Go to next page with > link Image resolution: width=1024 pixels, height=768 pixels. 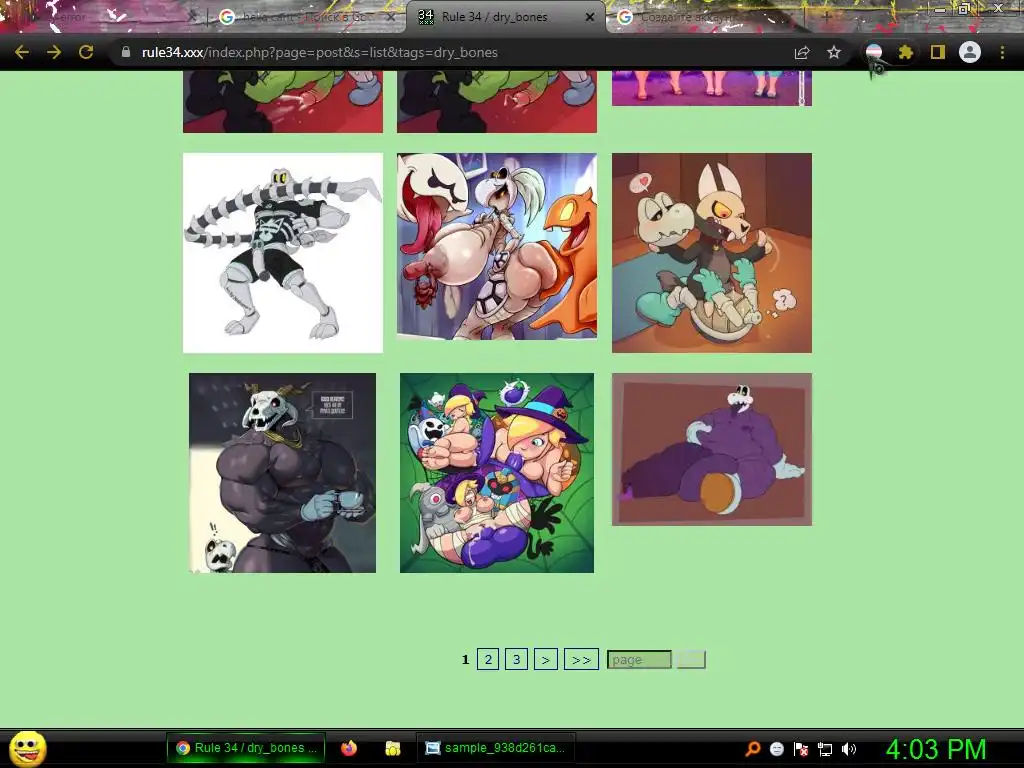pyautogui.click(x=545, y=660)
